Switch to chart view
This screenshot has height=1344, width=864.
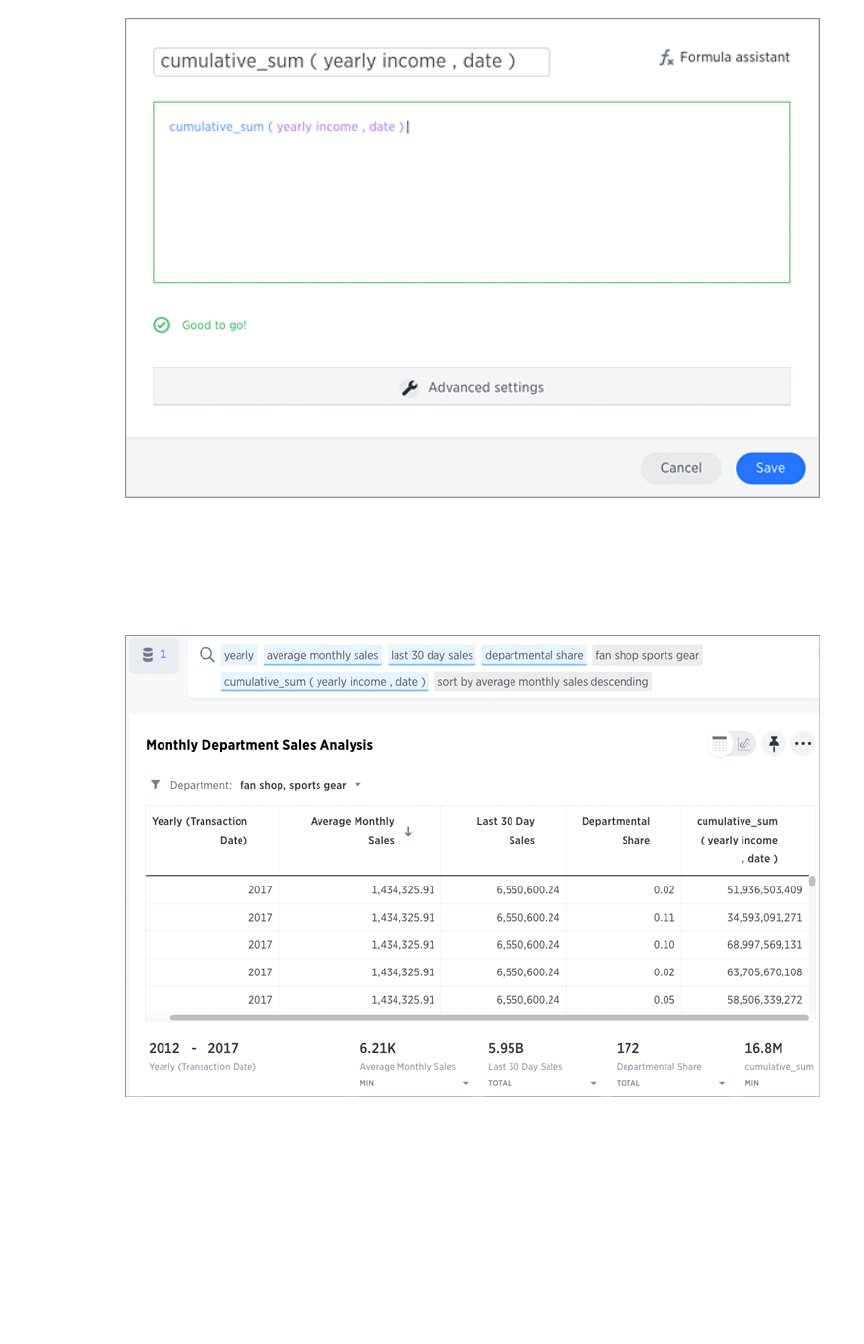[x=744, y=743]
